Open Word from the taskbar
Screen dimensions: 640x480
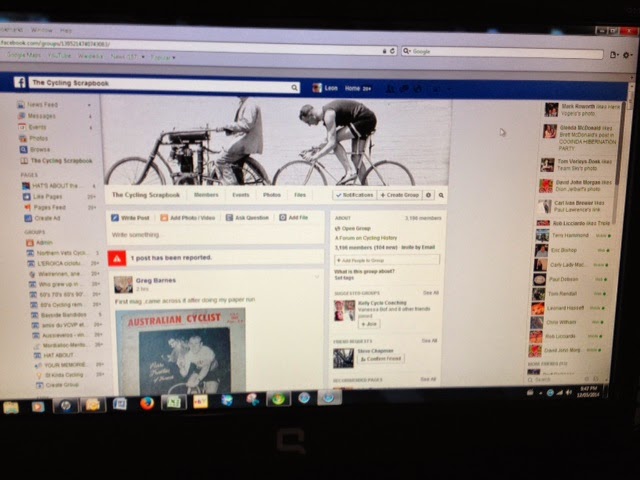pos(120,404)
